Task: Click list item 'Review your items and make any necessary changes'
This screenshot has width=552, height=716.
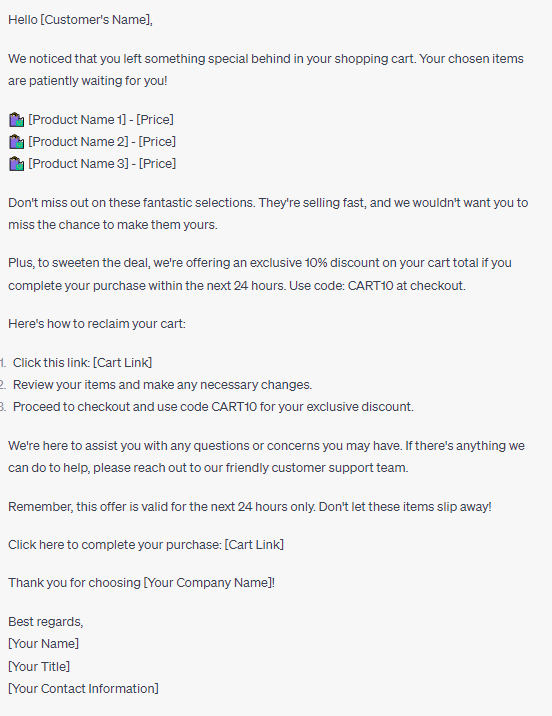Action: pyautogui.click(x=162, y=385)
